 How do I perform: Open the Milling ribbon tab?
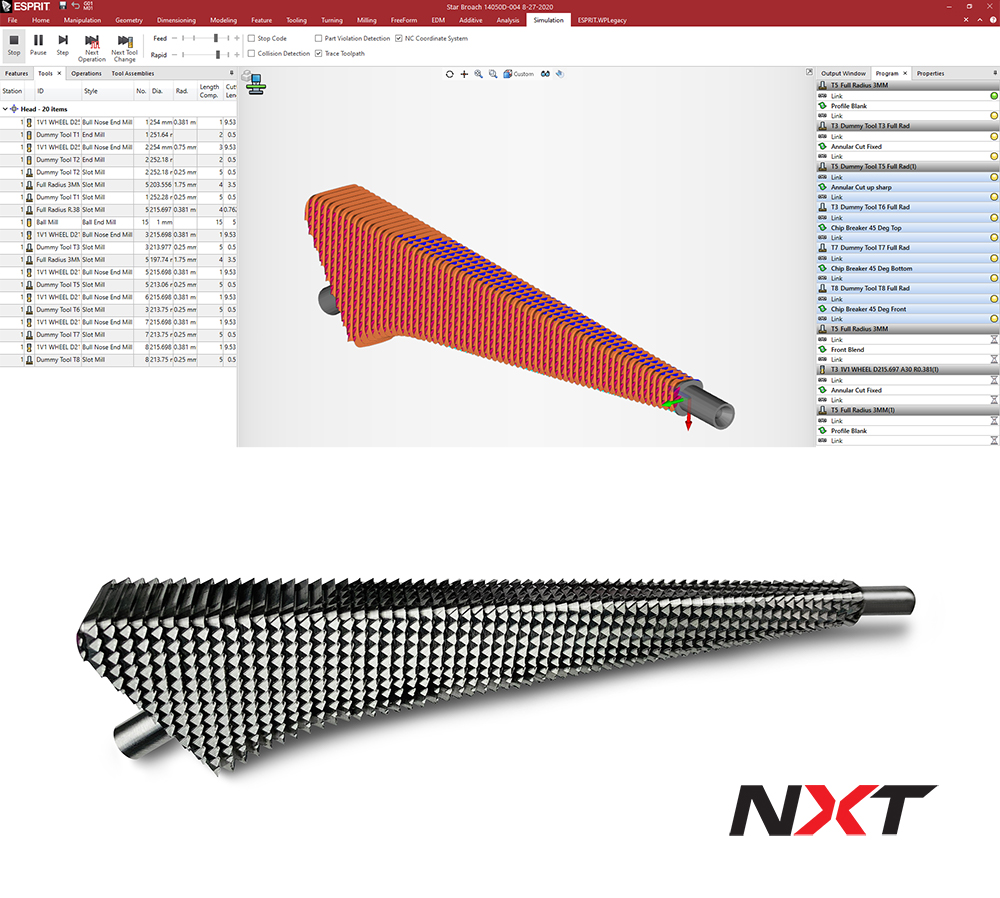point(367,20)
